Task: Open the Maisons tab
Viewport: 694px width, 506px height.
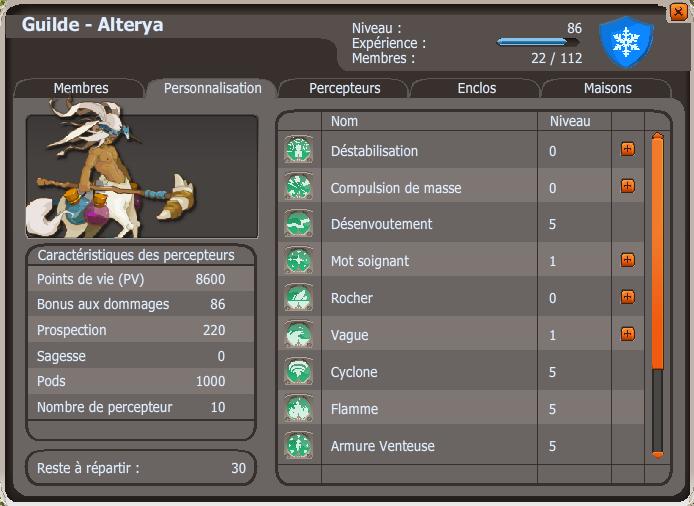Action: [607, 88]
